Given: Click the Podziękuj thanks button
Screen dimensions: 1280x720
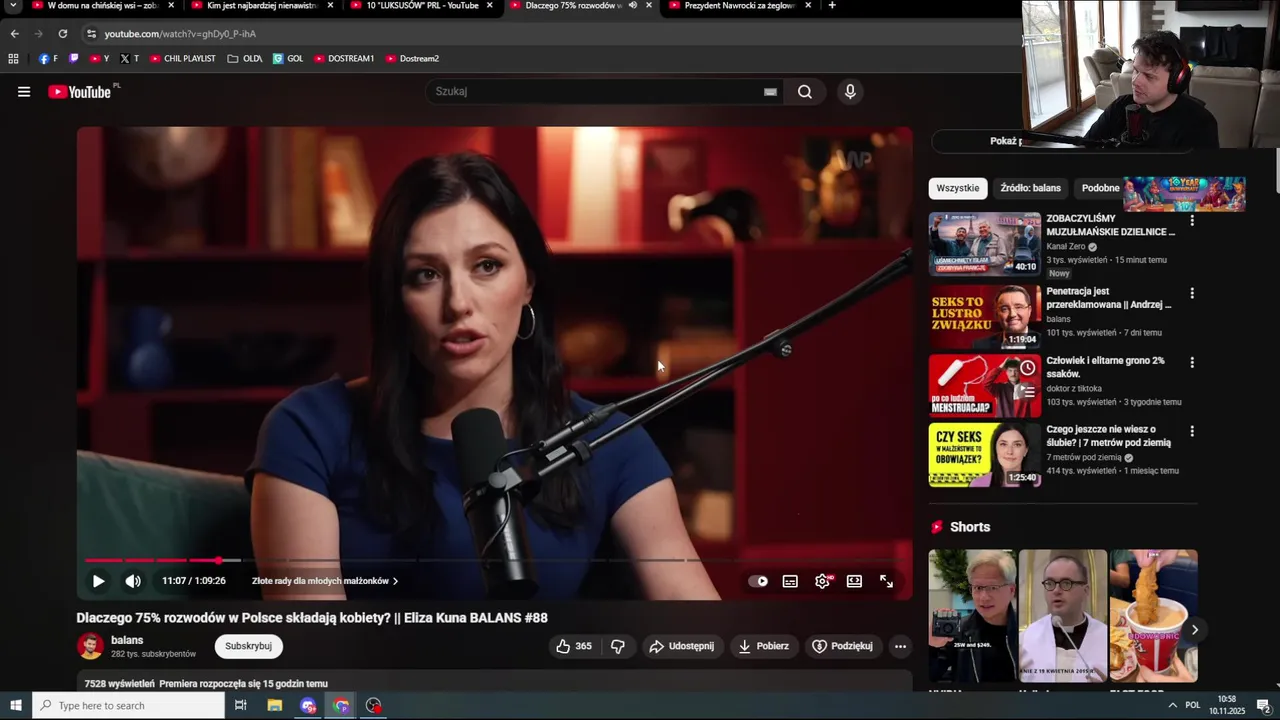Looking at the screenshot, I should coord(842,646).
